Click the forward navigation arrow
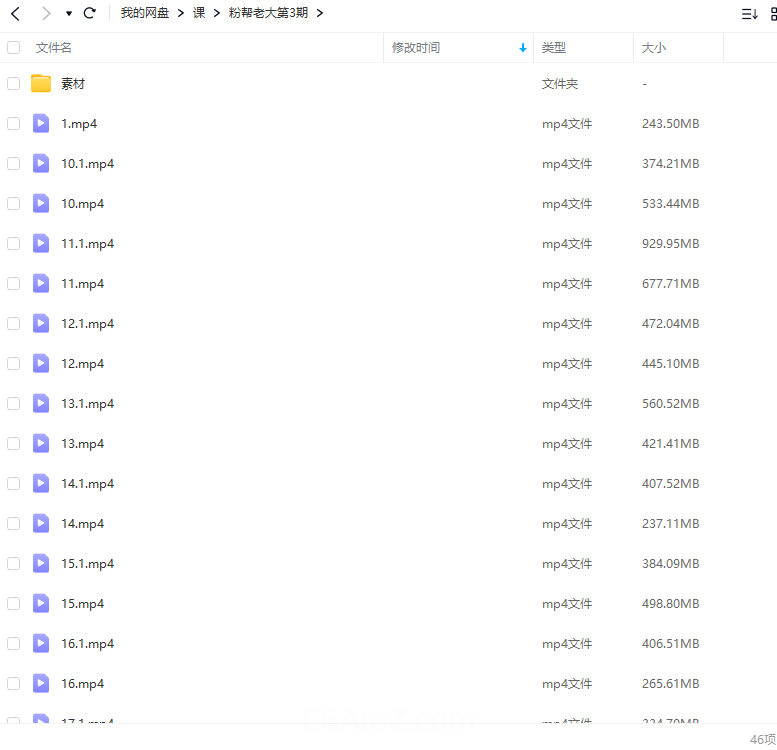The height and width of the screenshot is (750, 777). [45, 14]
